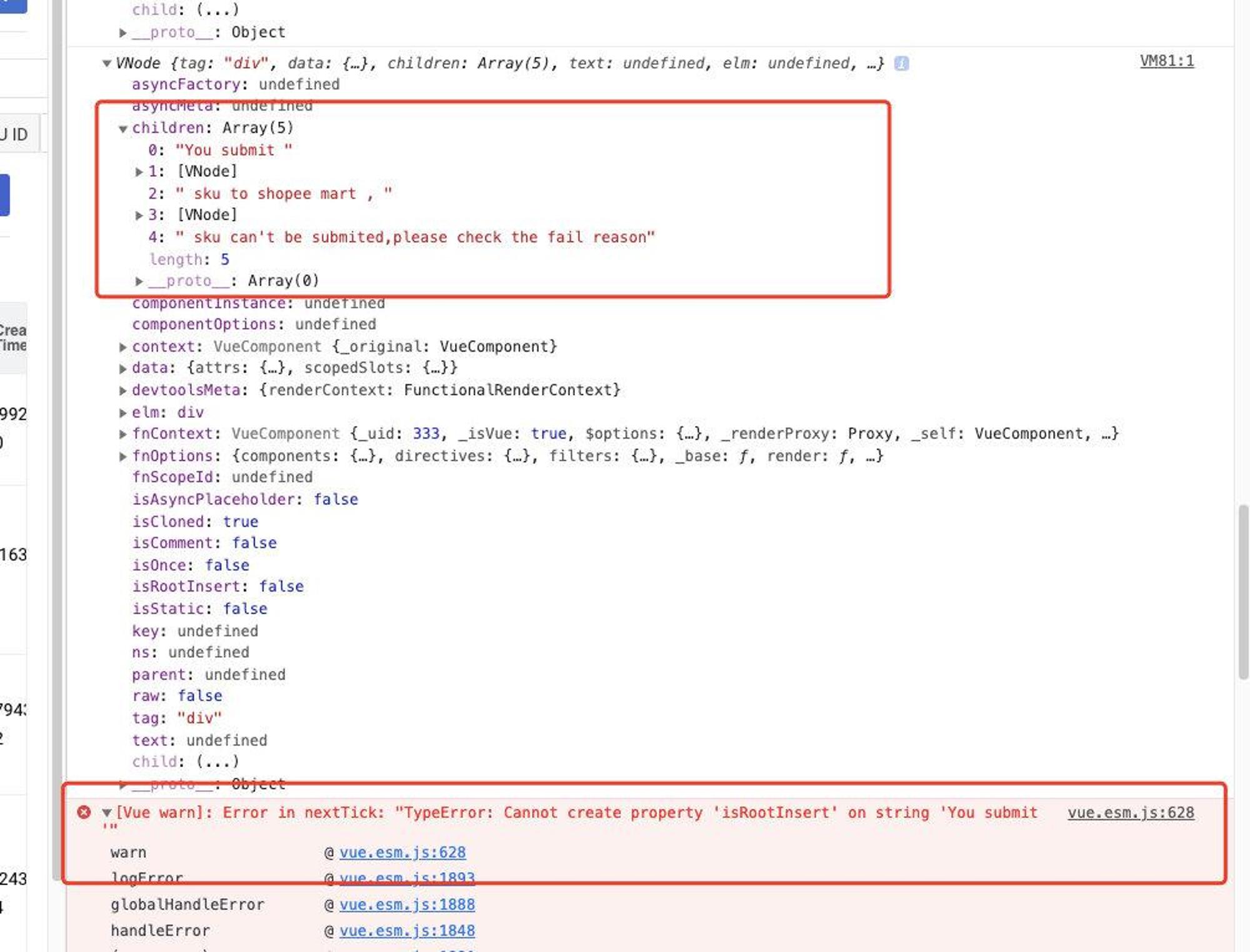Click the child: (...) getter under text: undefined
The image size is (1250, 952).
point(185,761)
